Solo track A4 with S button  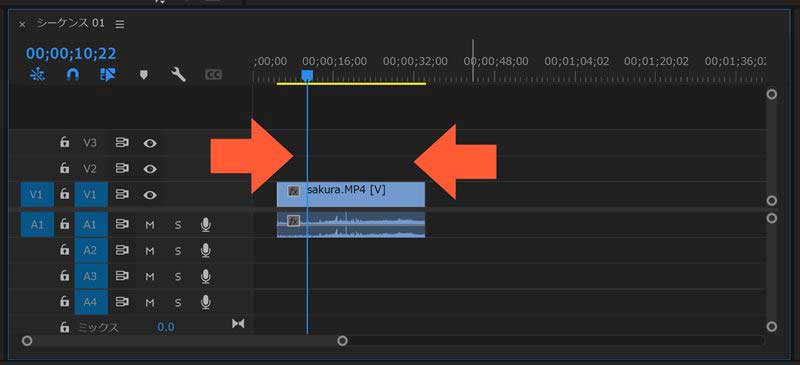pyautogui.click(x=178, y=303)
